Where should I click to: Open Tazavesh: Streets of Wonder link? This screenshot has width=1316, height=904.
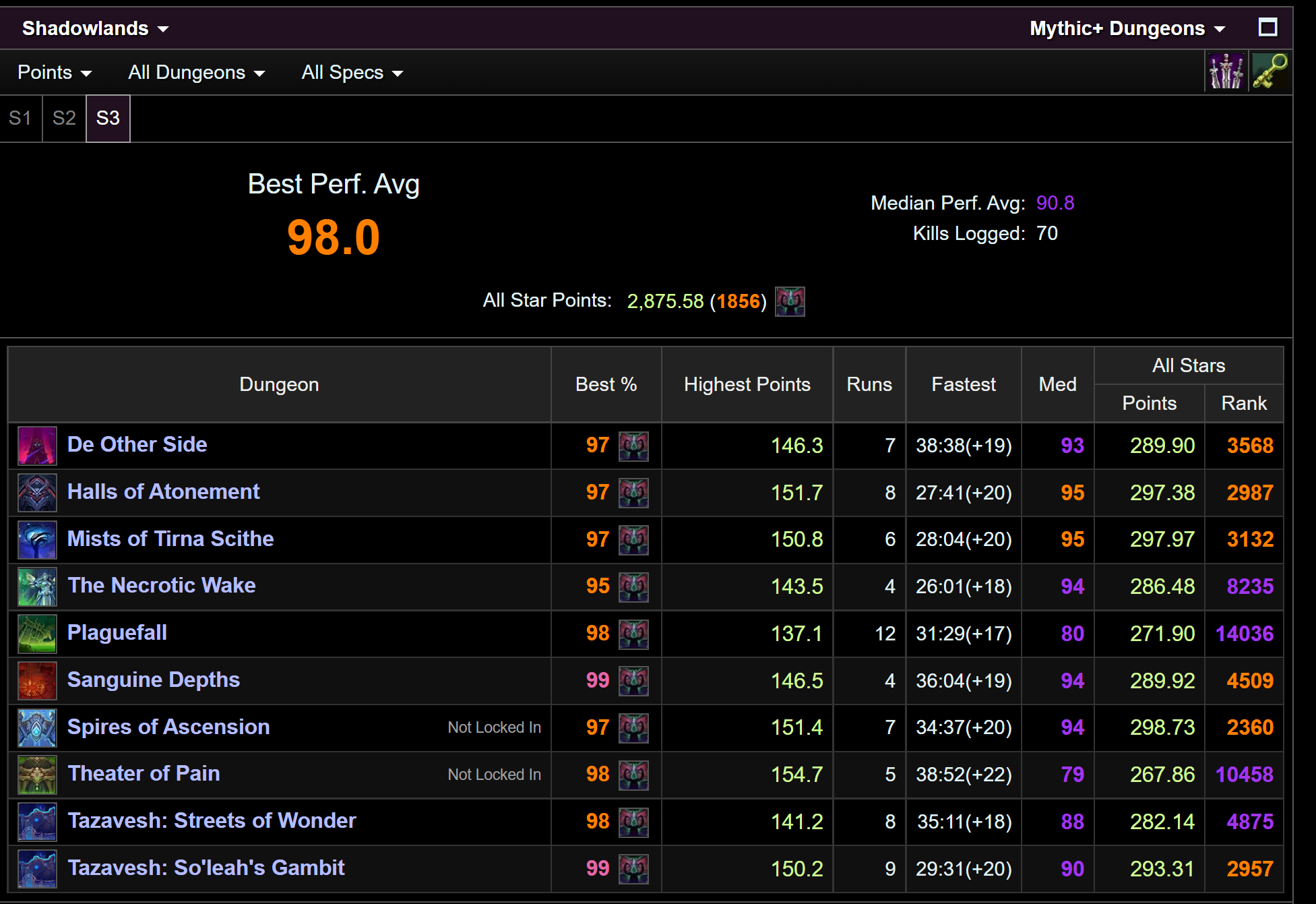pos(212,820)
